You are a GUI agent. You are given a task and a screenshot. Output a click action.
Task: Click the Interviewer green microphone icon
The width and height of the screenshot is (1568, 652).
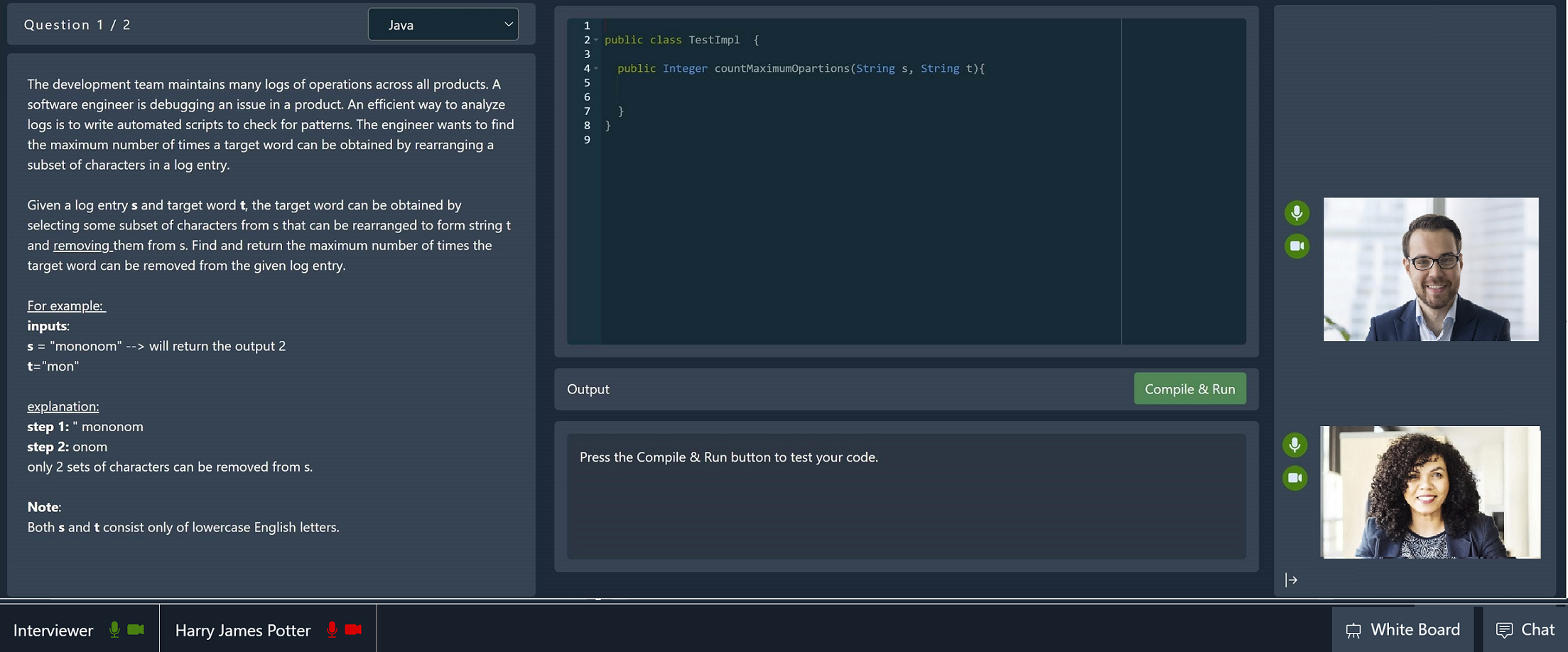114,630
